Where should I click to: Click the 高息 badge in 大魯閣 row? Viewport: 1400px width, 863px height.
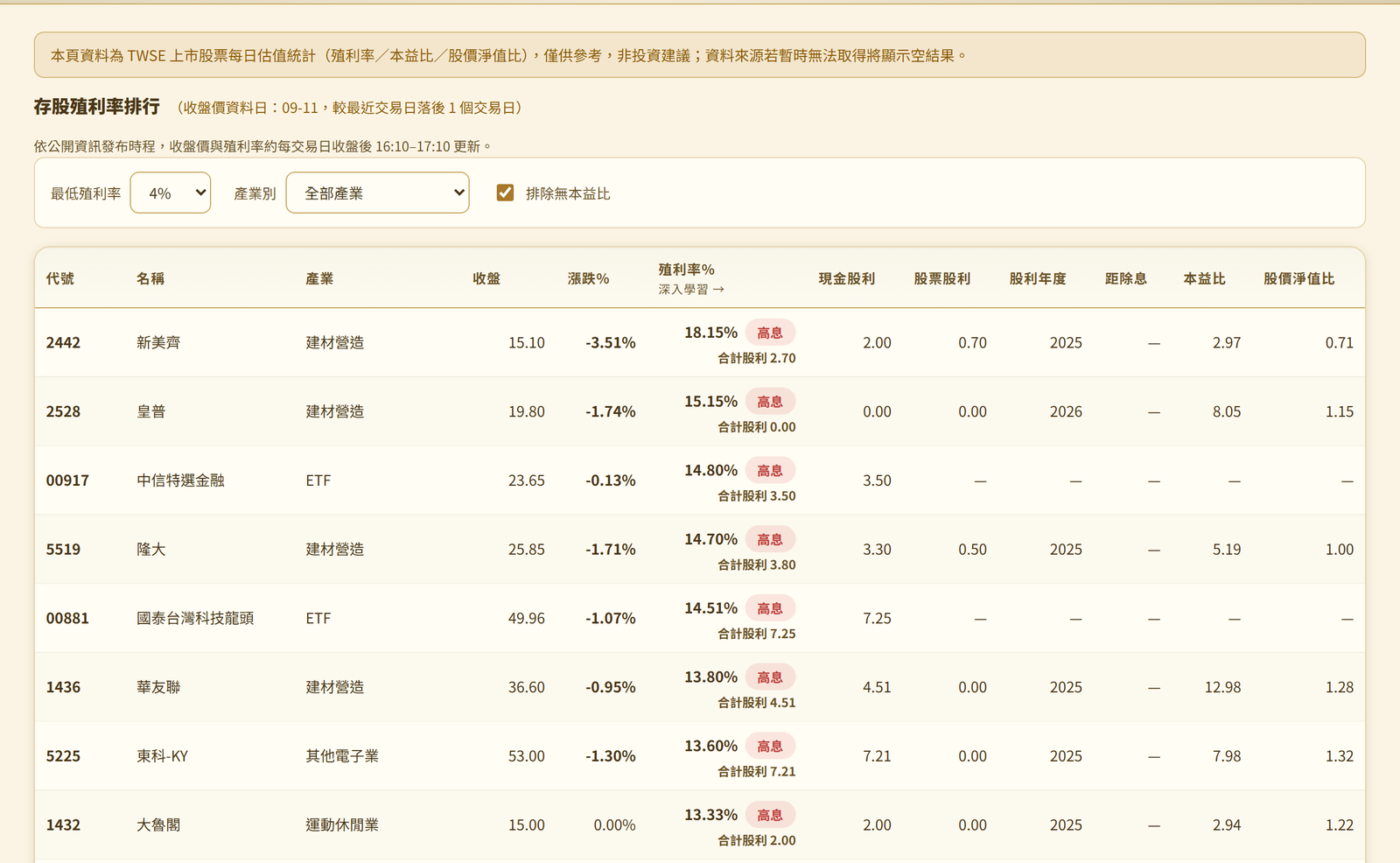tap(770, 815)
